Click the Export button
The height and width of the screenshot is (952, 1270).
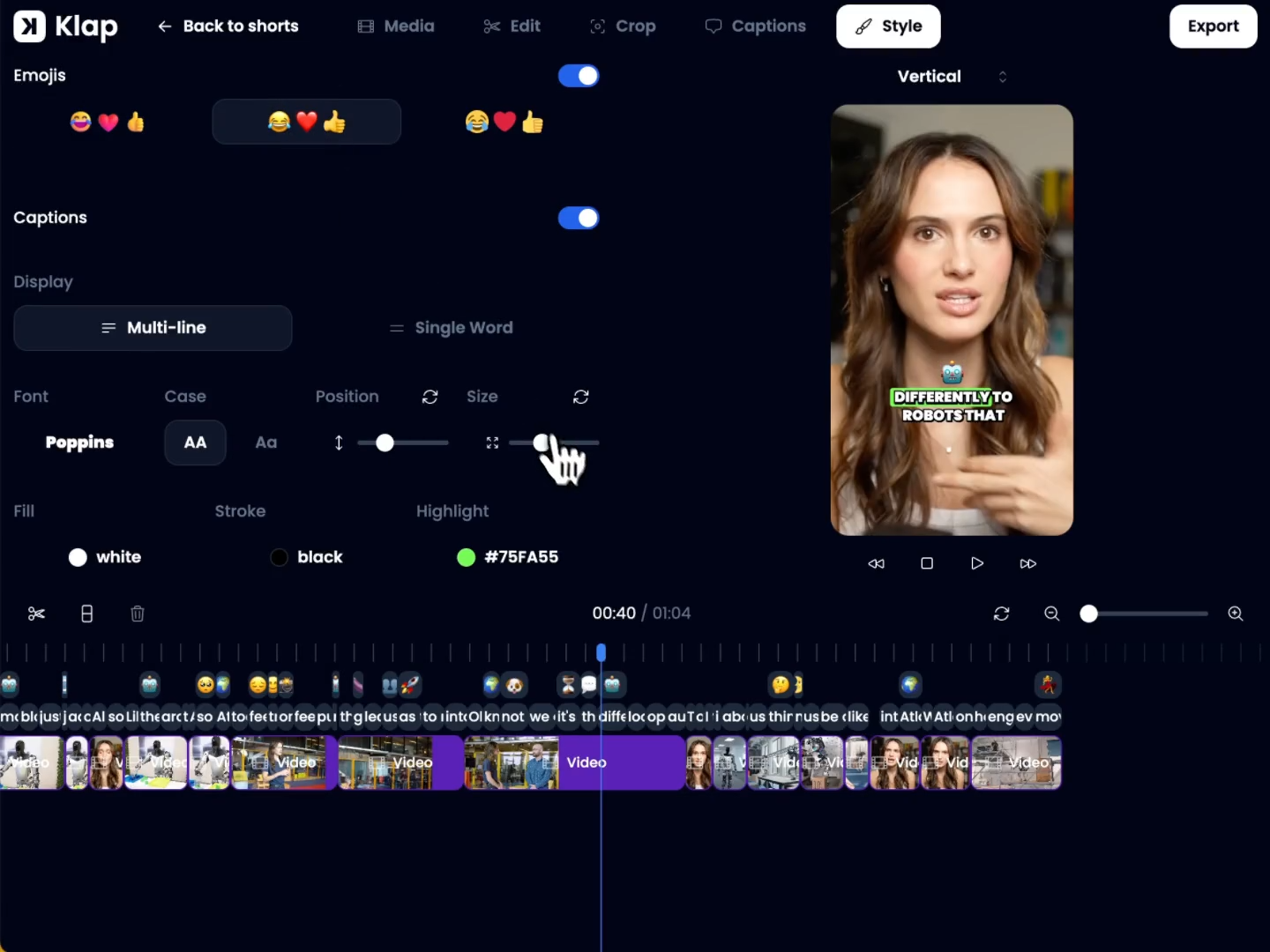tap(1213, 26)
